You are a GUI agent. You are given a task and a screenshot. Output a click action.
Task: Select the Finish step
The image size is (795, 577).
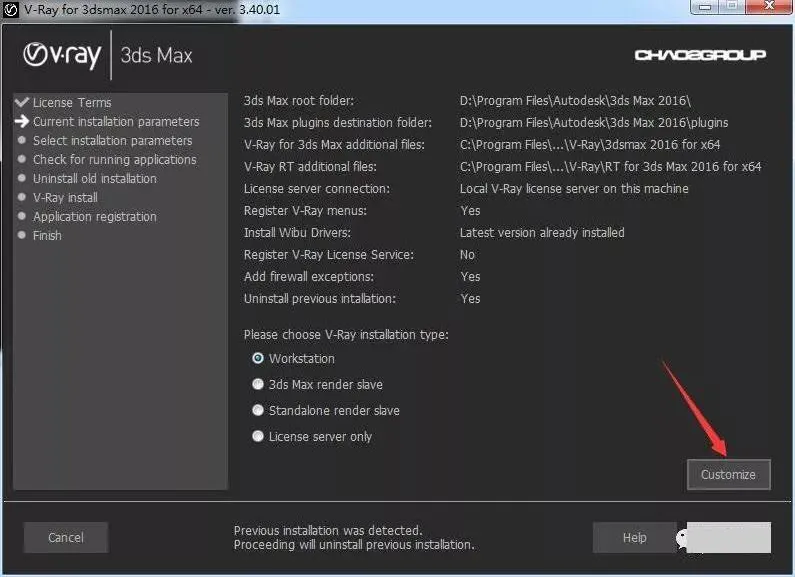coord(47,236)
